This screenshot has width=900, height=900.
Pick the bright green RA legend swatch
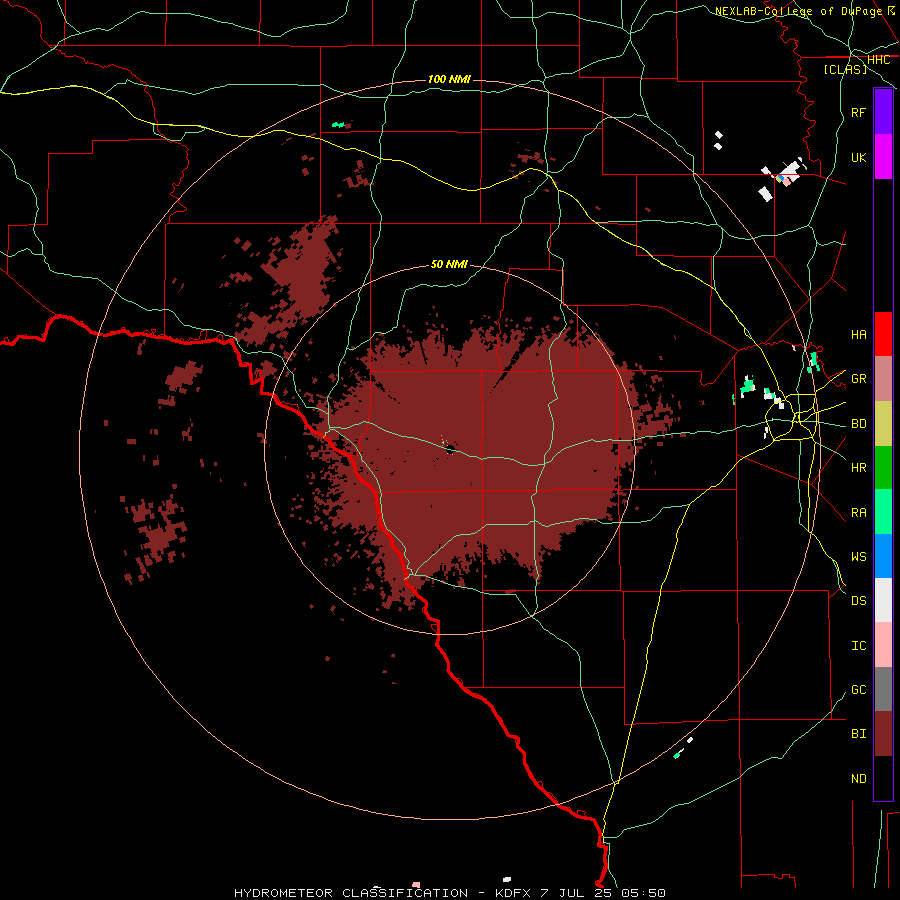[883, 512]
